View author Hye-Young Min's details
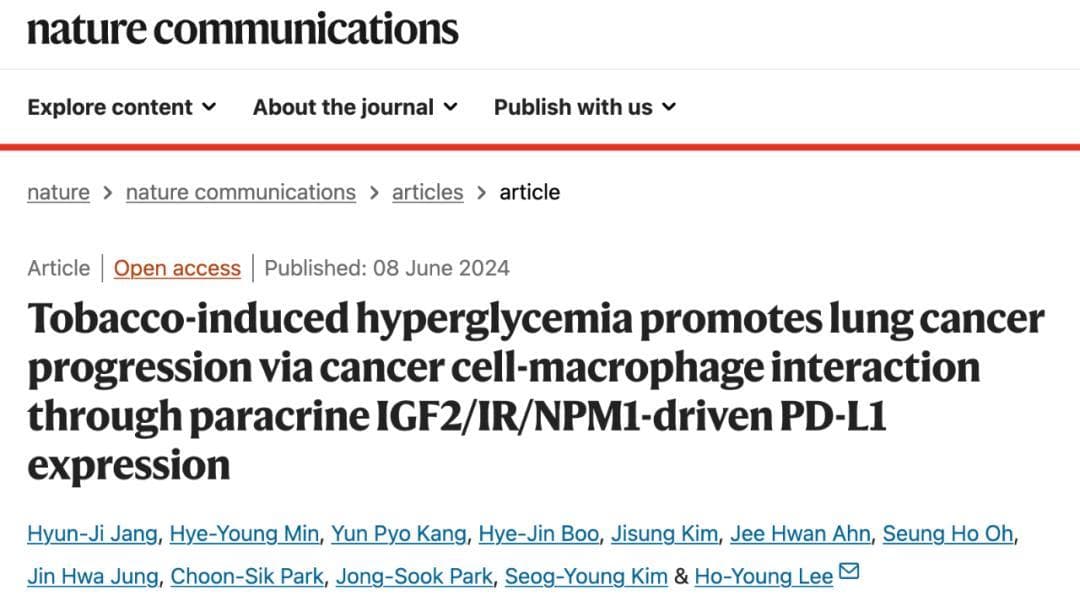Screen dimensions: 1080x612 (x=244, y=534)
